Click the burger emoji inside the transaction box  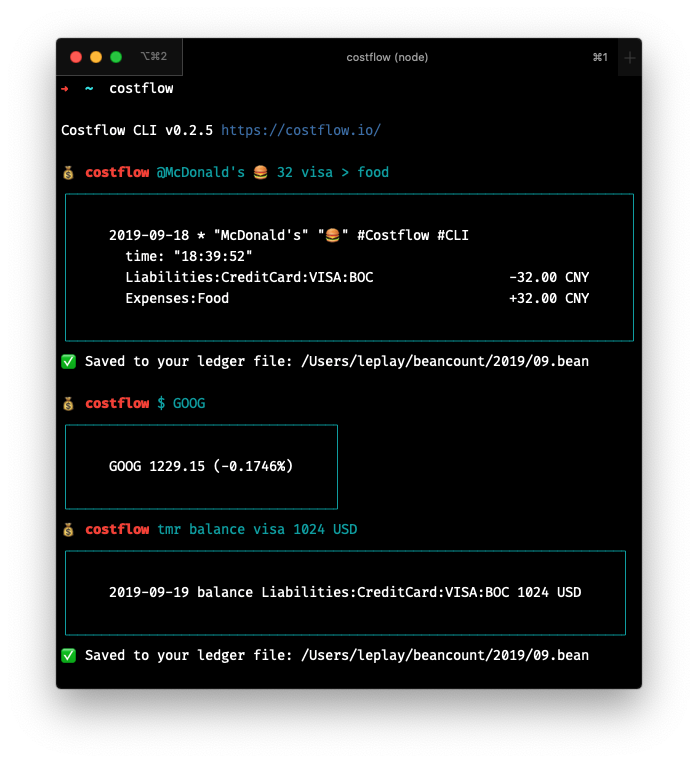click(332, 236)
